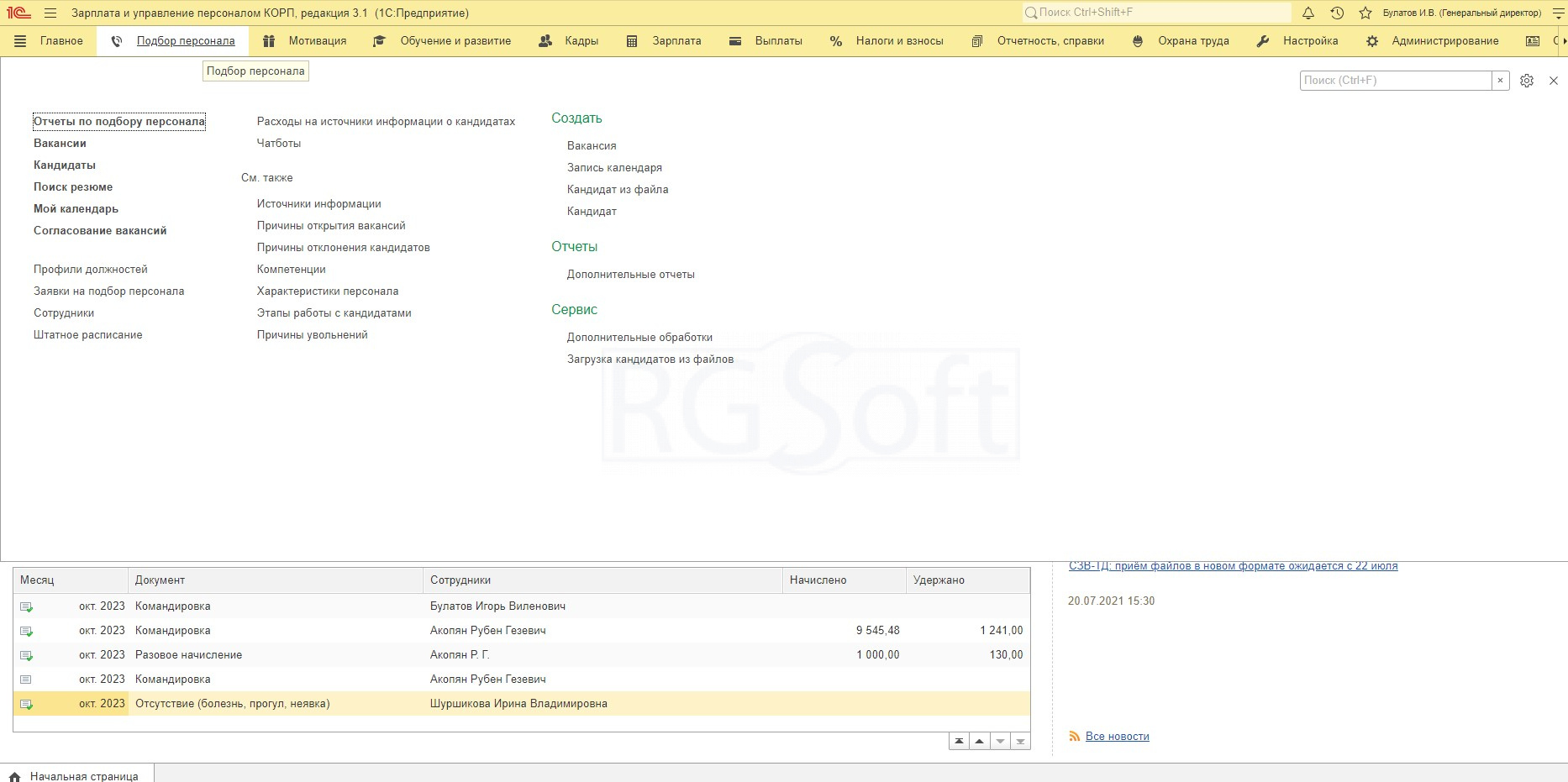The height and width of the screenshot is (782, 1568).
Task: Open the Настройка section
Action: point(1310,41)
